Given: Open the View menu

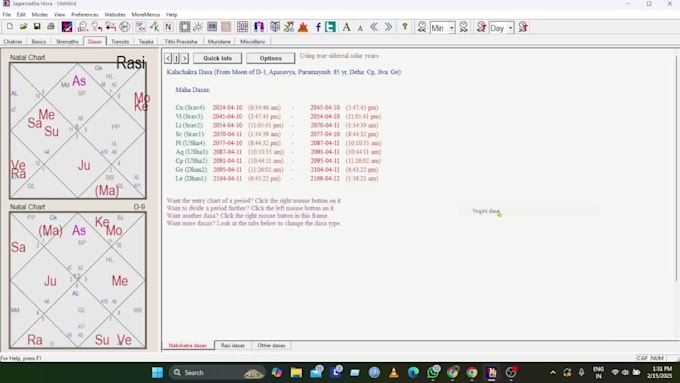Looking at the screenshot, I should (59, 14).
